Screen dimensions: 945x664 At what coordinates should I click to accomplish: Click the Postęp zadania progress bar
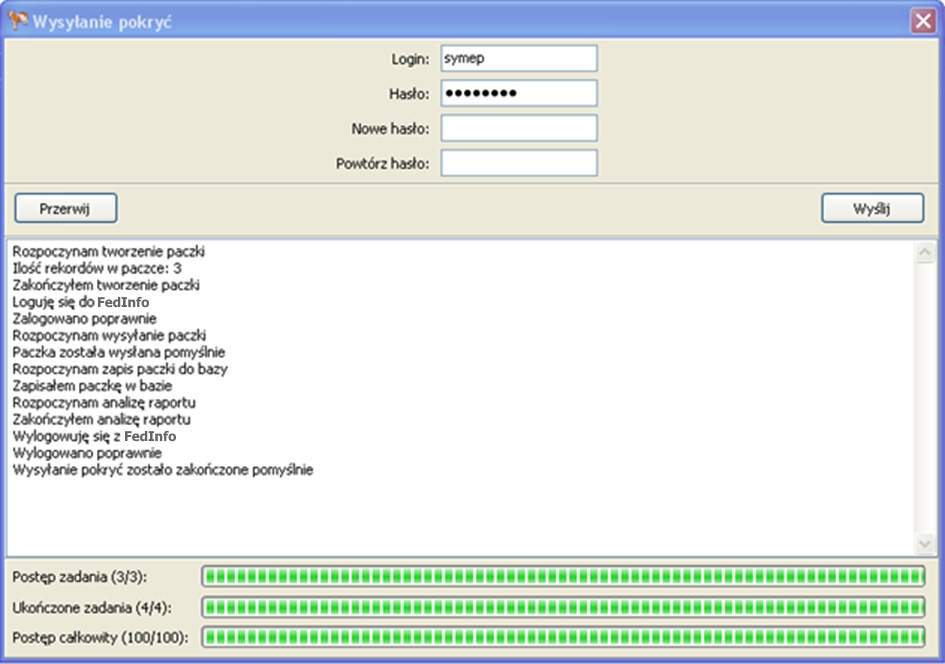click(x=563, y=576)
